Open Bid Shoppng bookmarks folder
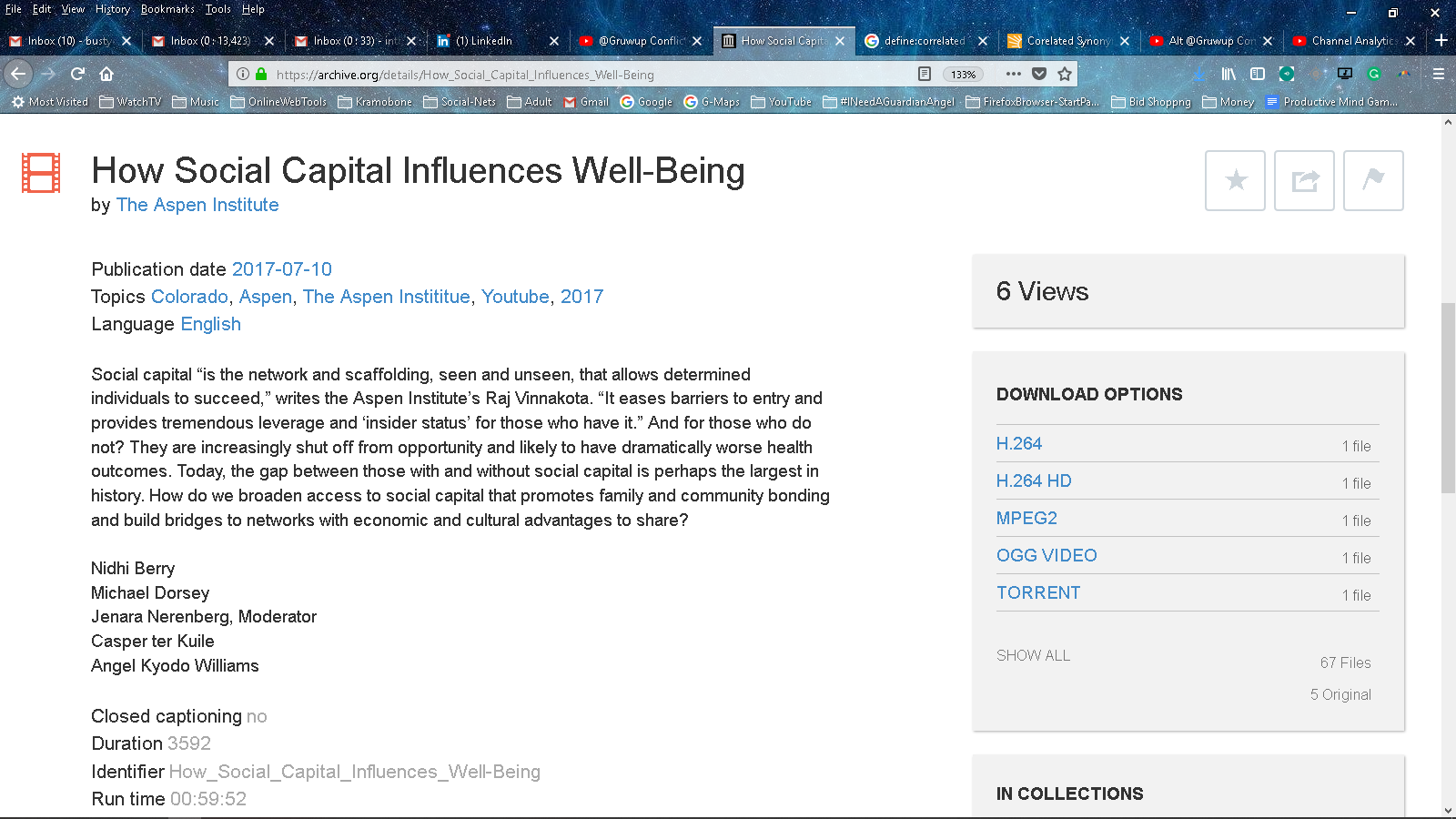 click(x=1151, y=102)
